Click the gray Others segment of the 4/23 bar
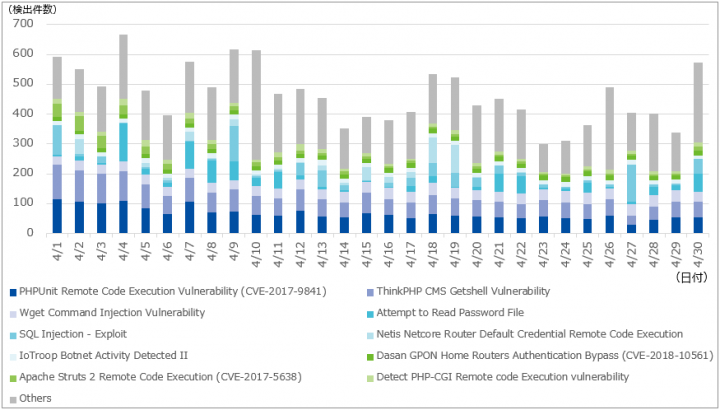 543,158
